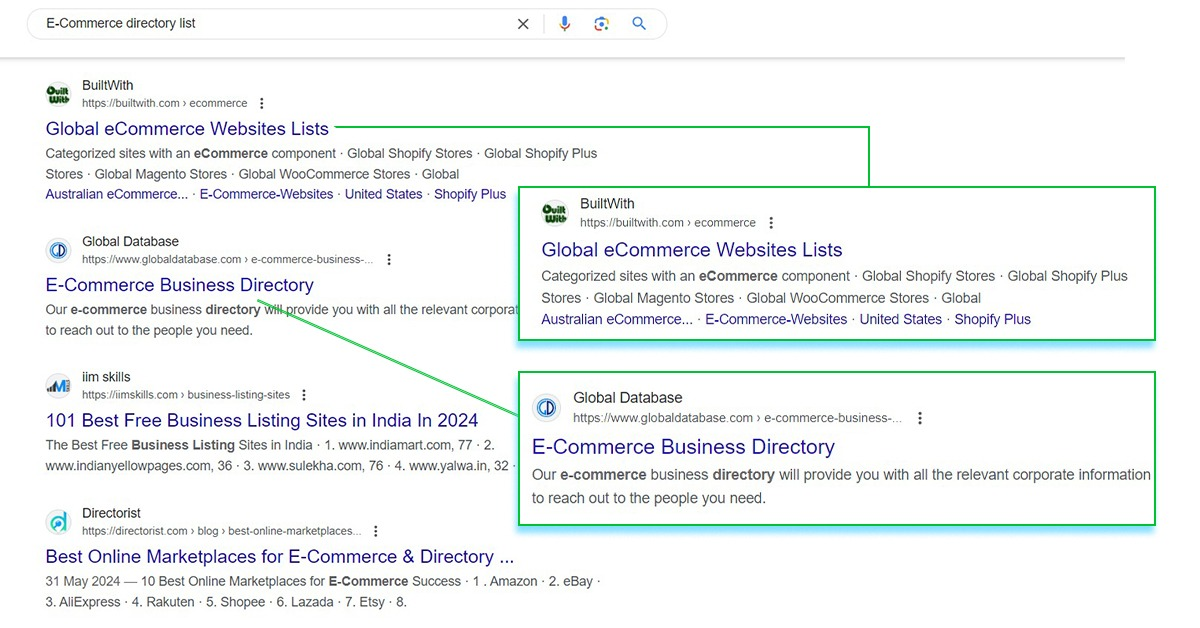Image resolution: width=1200 pixels, height=628 pixels.
Task: Click the URL "https://directorist.com › blog › best-online-marketplaces..."
Action: tap(222, 531)
